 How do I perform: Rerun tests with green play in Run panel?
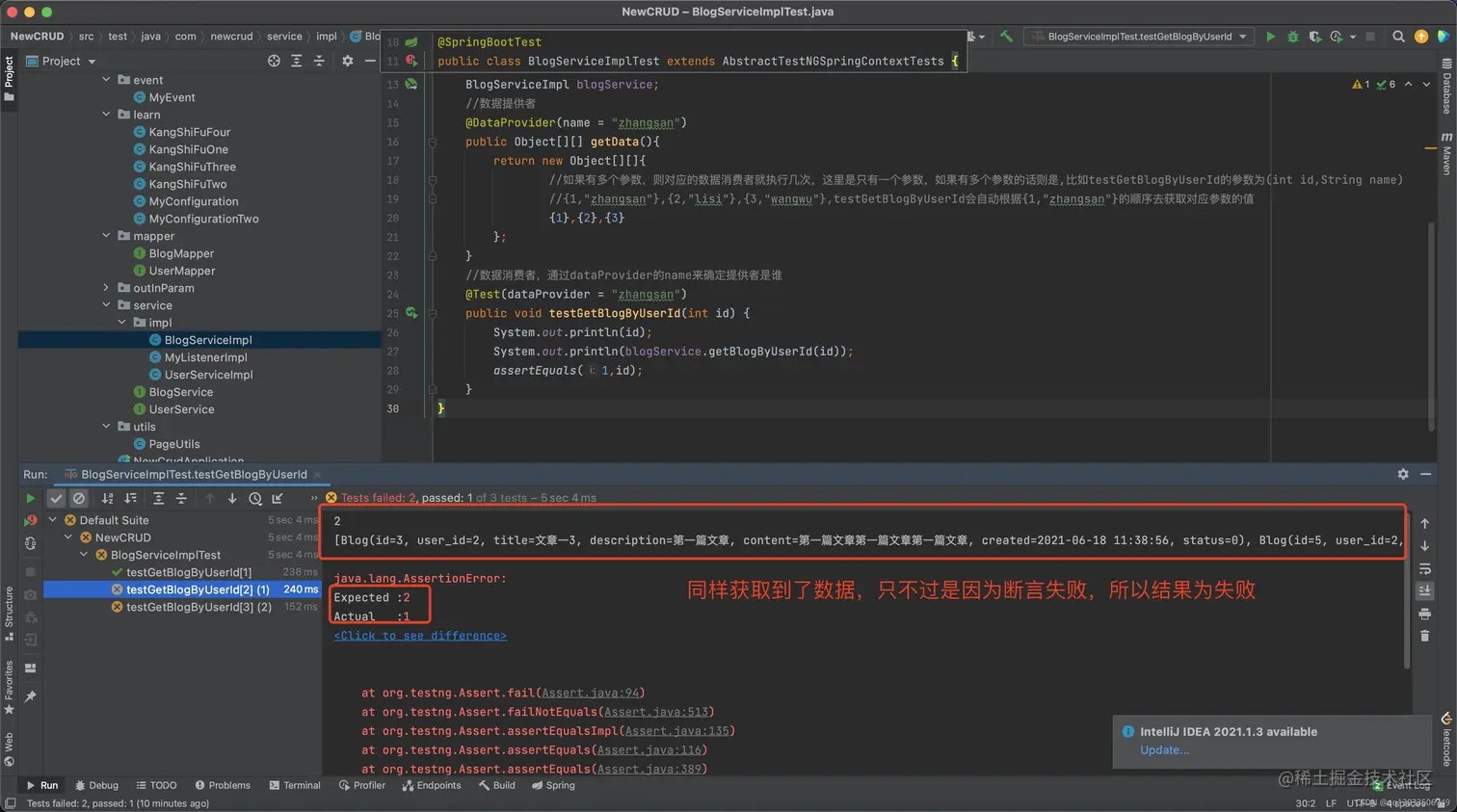coord(31,498)
